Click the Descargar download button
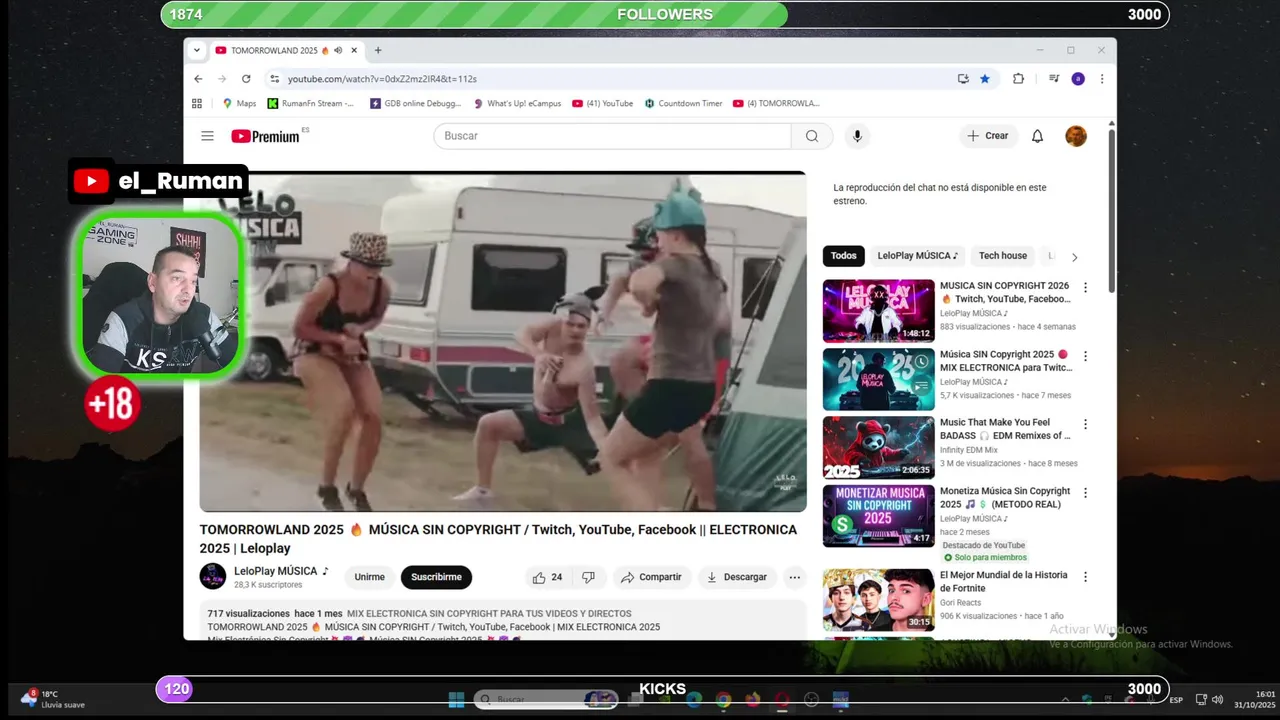 (x=737, y=577)
